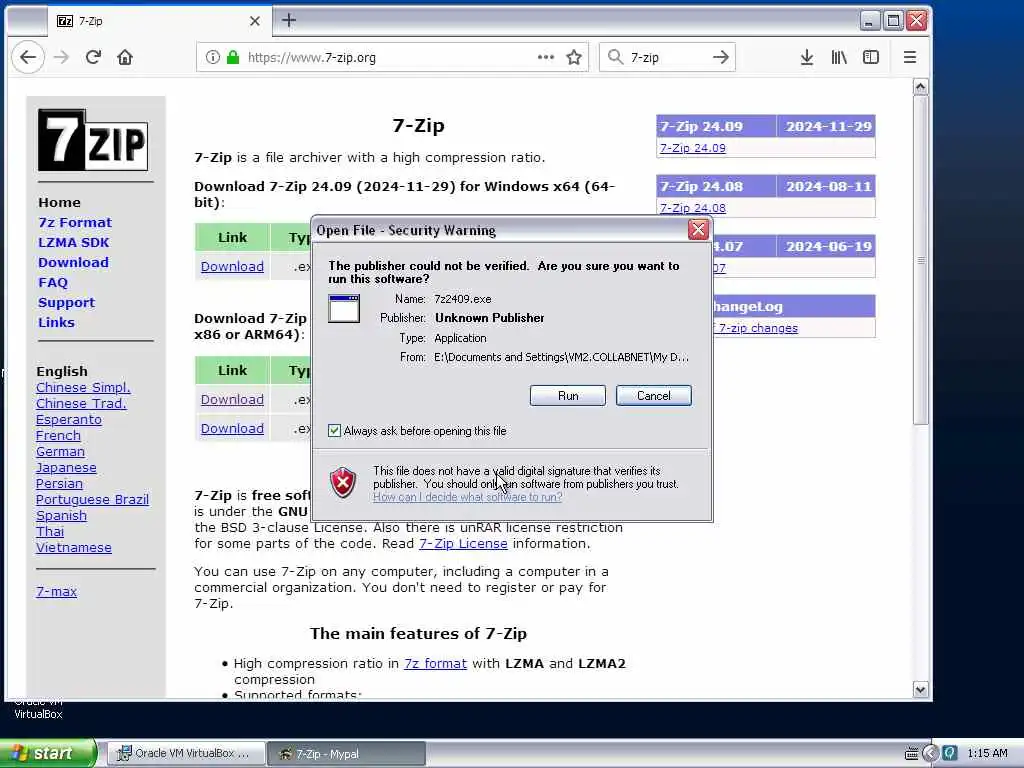Viewport: 1024px width, 768px height.
Task: Uncheck Always ask before opening this file
Action: pyautogui.click(x=334, y=431)
